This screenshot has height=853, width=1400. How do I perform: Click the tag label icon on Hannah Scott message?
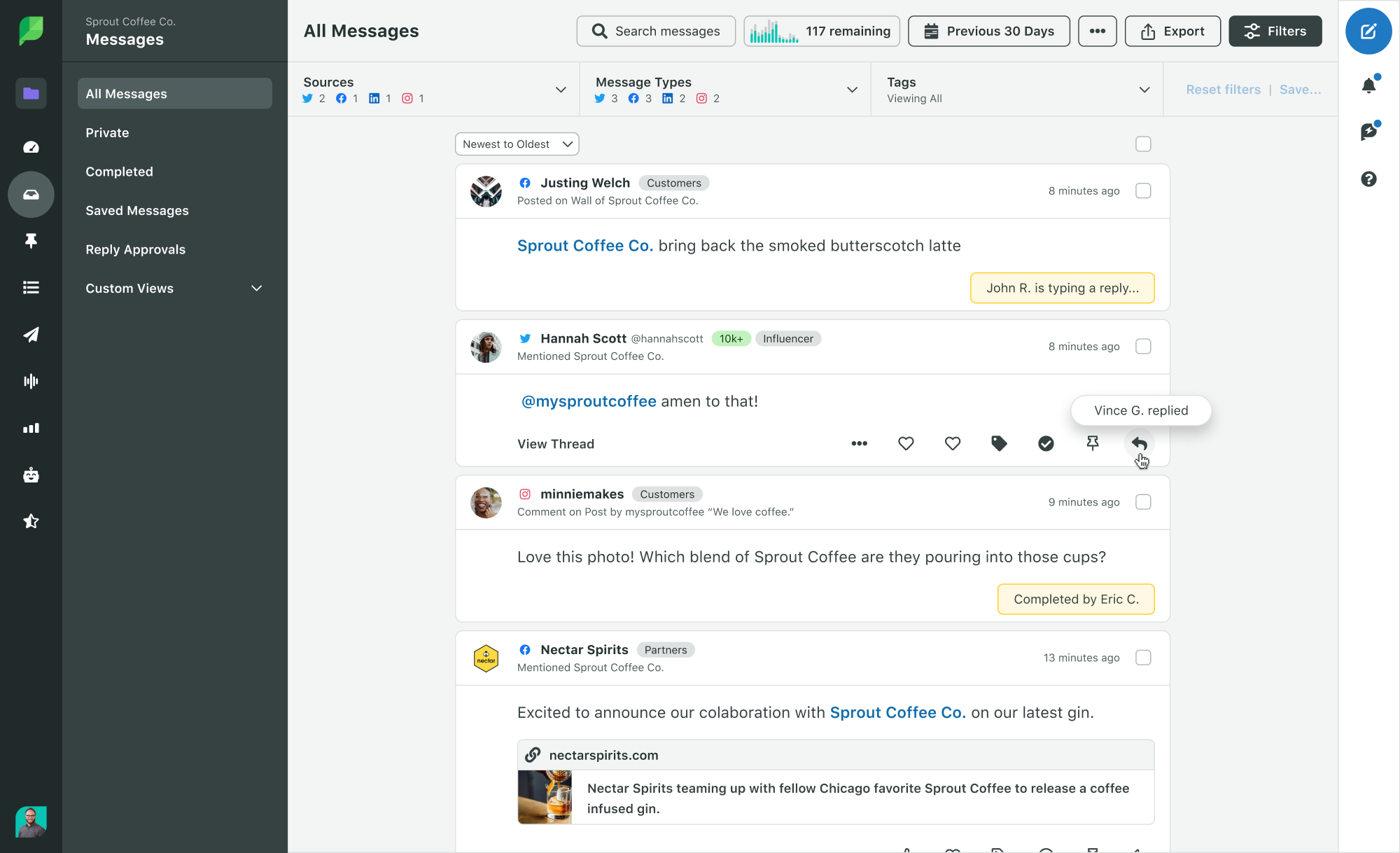(999, 443)
